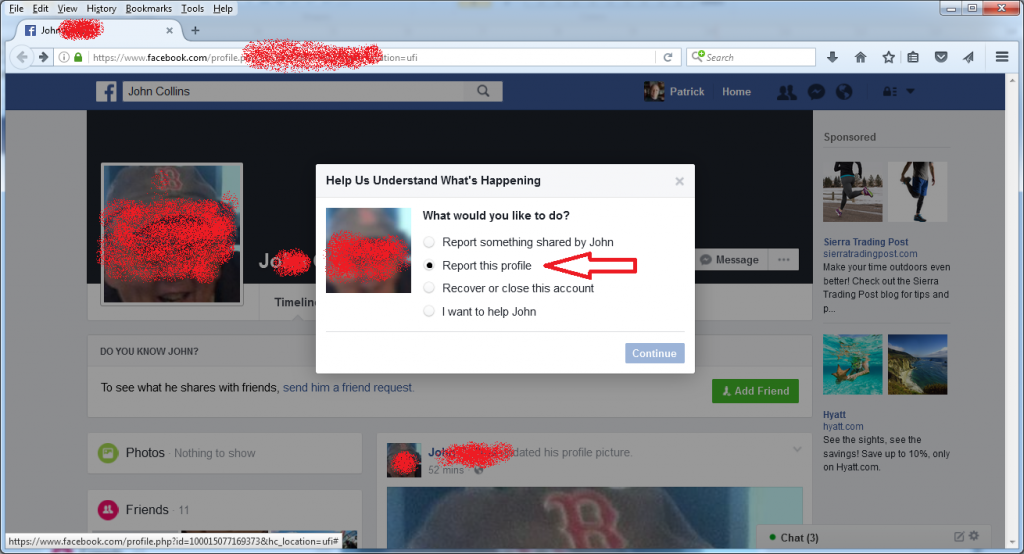
Task: Click the Facebook search field with John Collins
Action: [x=293, y=91]
